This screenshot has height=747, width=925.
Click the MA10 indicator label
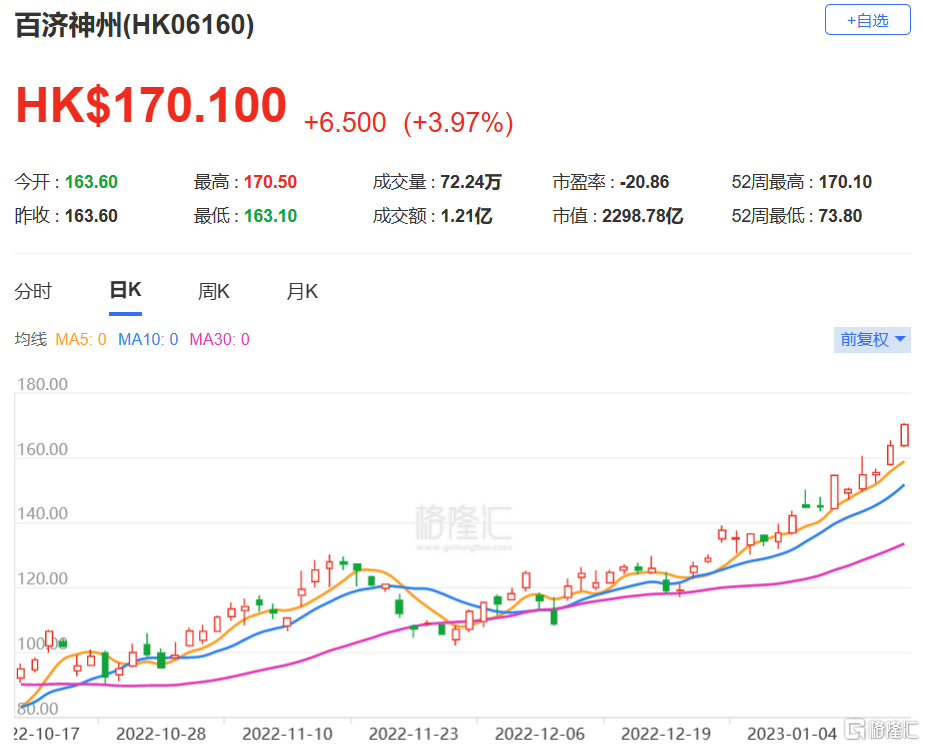[x=147, y=340]
